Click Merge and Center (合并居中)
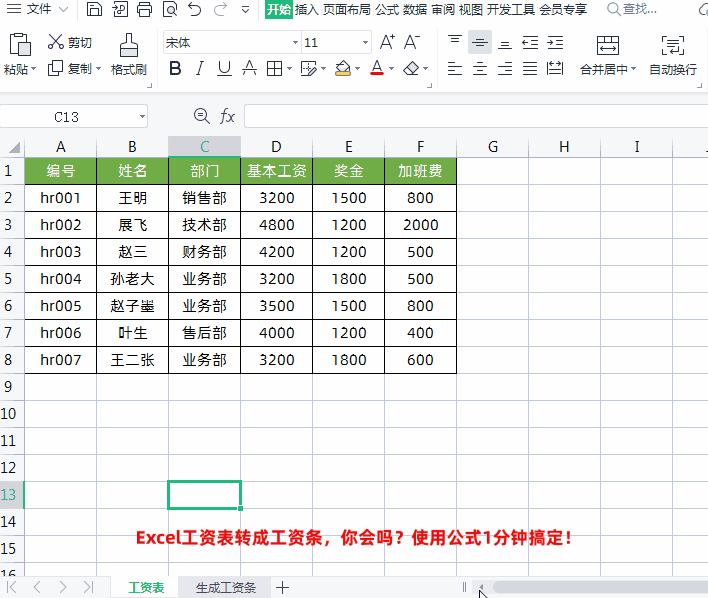 (x=608, y=55)
